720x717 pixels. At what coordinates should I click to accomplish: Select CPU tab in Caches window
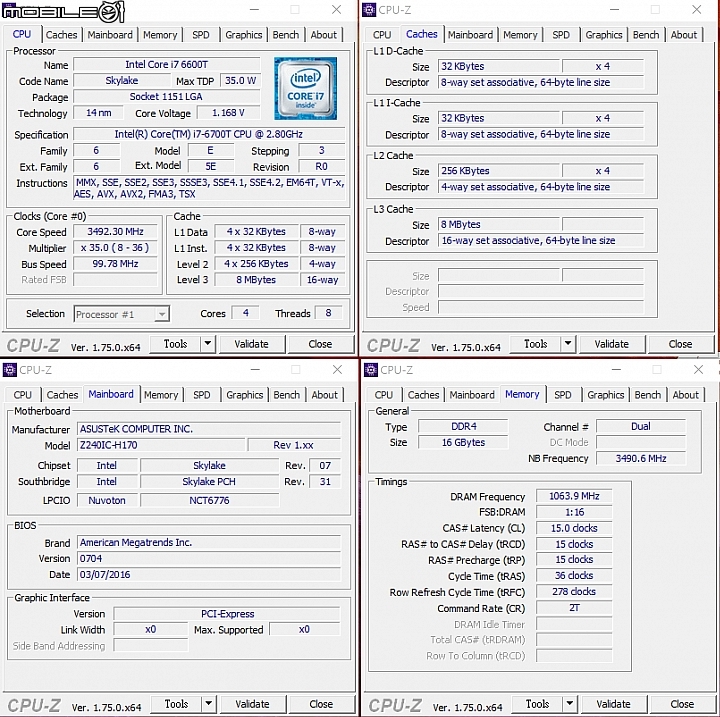pyautogui.click(x=382, y=35)
